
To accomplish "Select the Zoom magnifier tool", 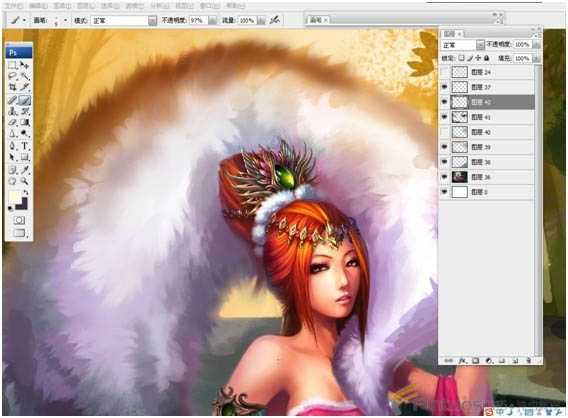I will click(x=25, y=181).
